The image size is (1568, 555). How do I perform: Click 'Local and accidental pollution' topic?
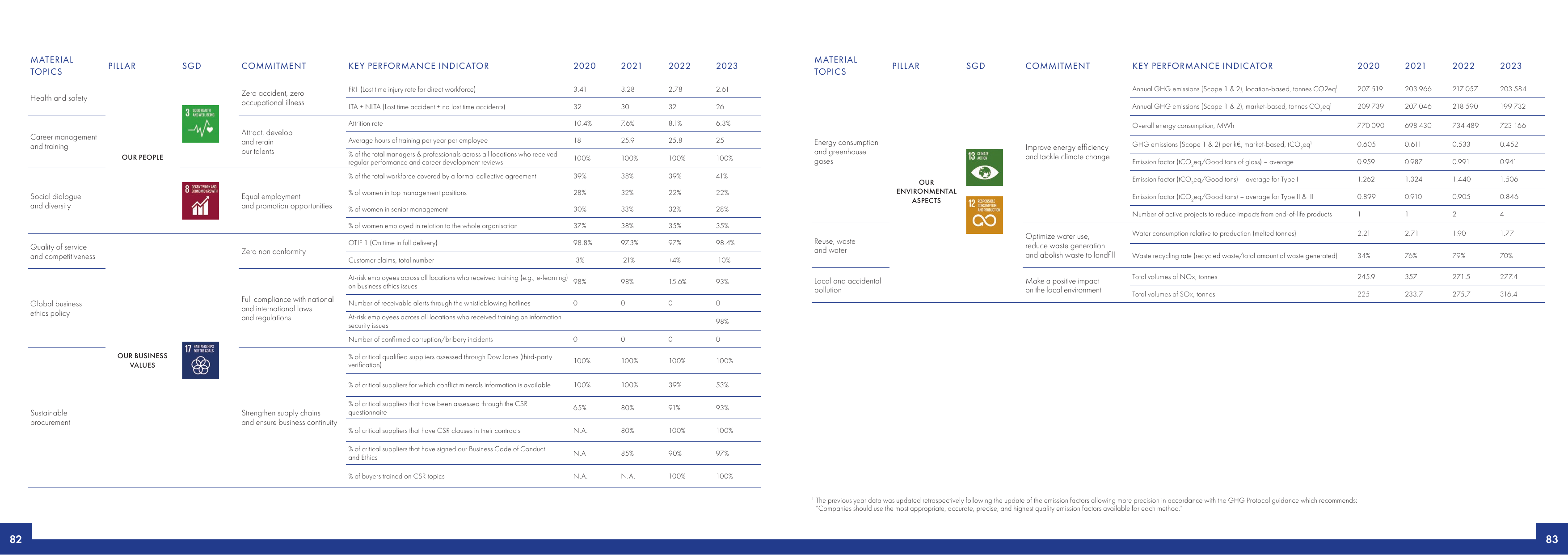click(x=847, y=285)
